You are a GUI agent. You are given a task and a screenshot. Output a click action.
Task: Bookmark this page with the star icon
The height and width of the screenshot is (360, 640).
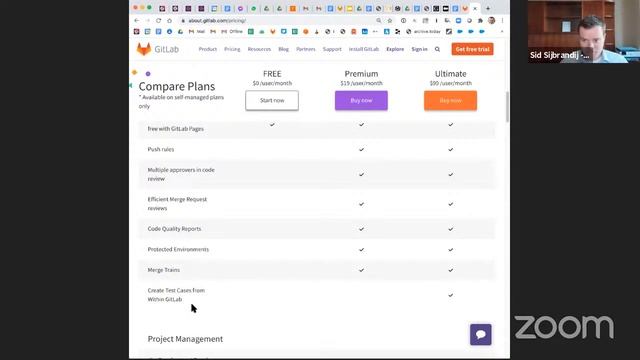point(390,20)
